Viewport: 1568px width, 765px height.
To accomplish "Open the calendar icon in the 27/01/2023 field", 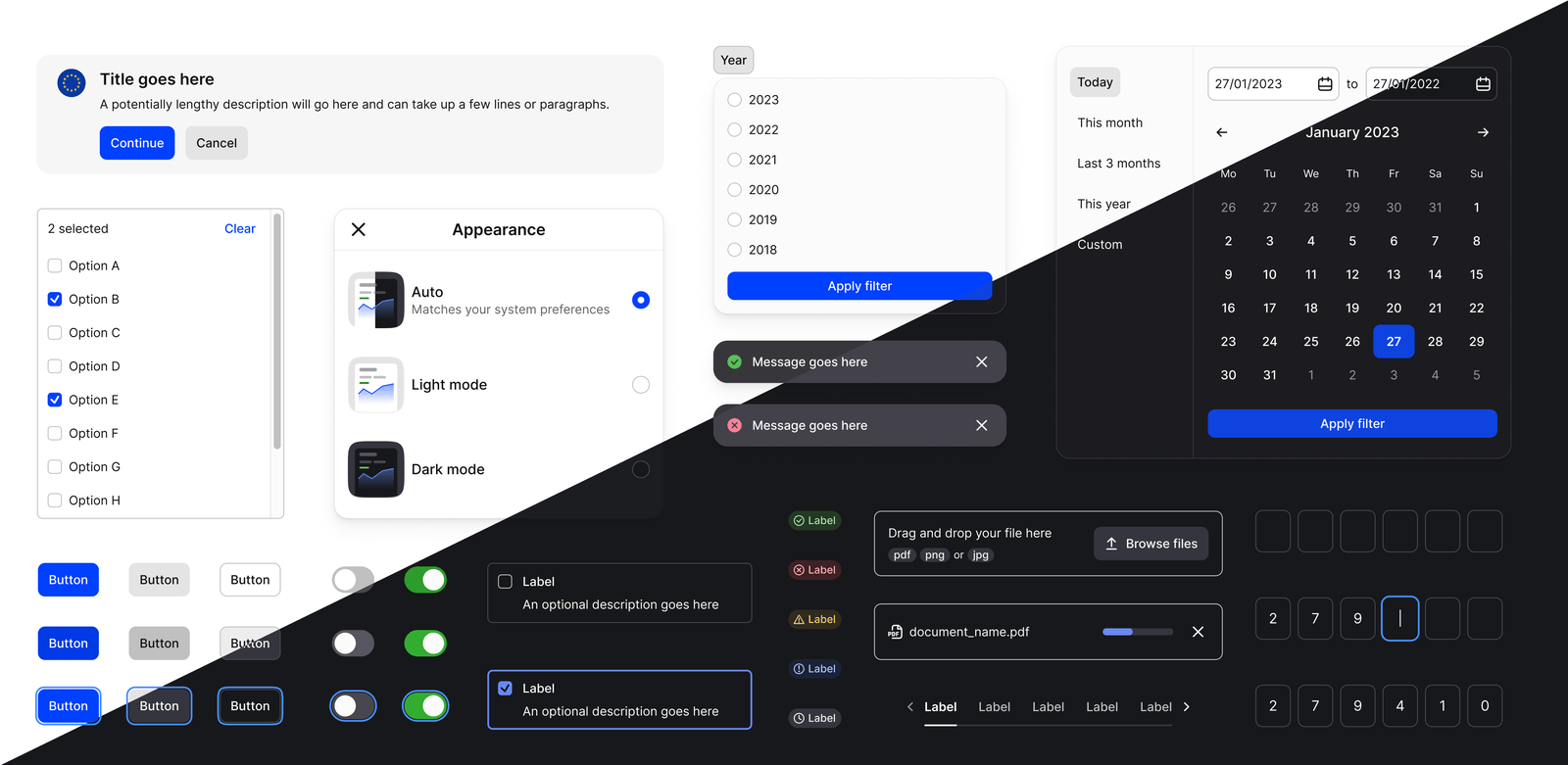I will pyautogui.click(x=1325, y=84).
